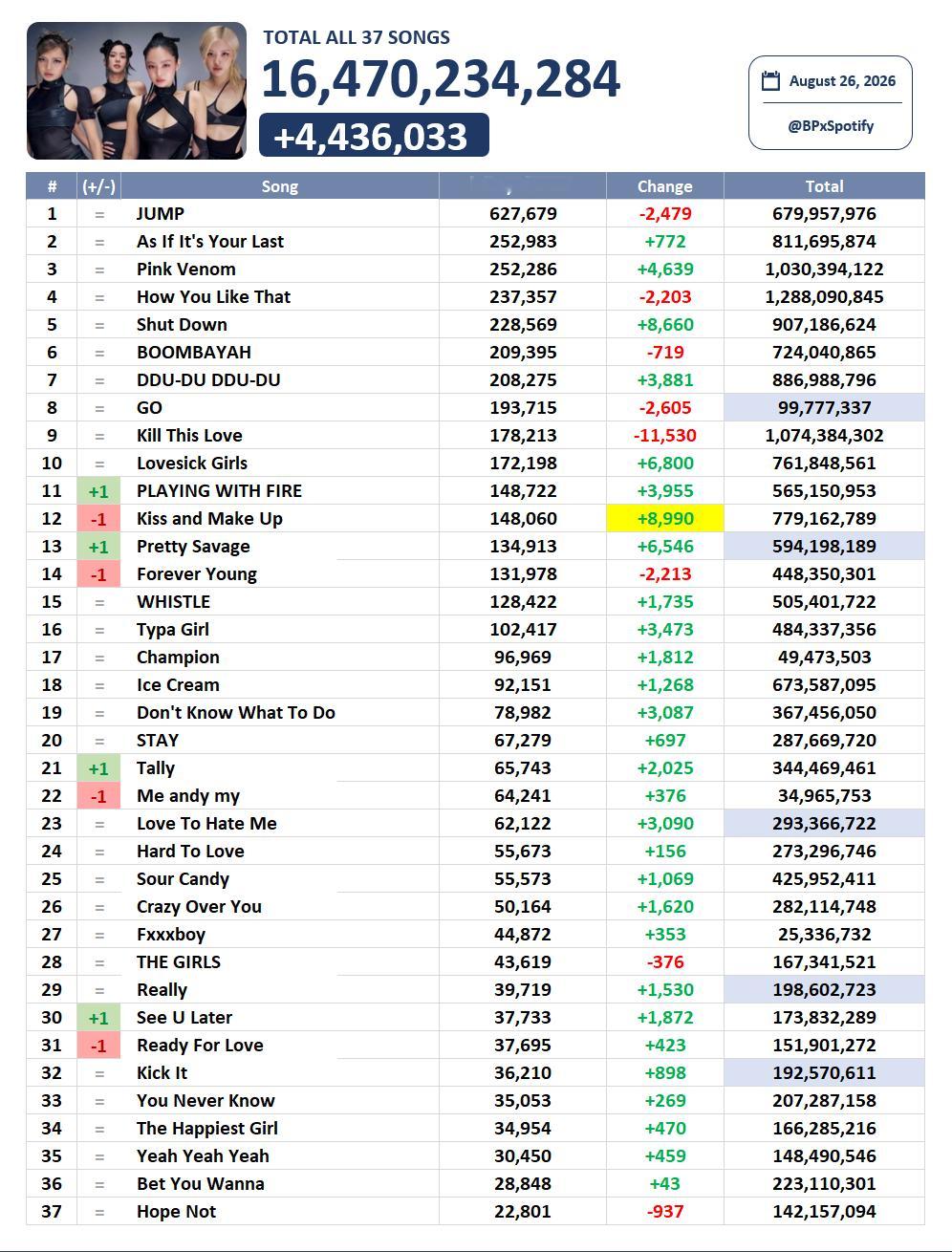The image size is (952, 1252).
Task: Click rank number 37 in the table
Action: 52,1212
